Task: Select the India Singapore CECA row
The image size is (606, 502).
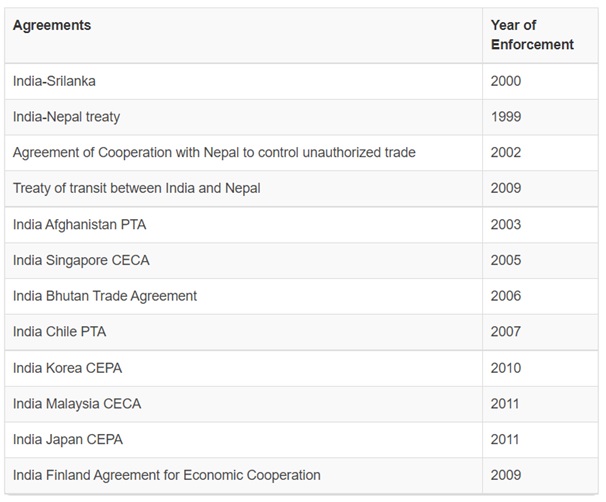Action: click(301, 260)
